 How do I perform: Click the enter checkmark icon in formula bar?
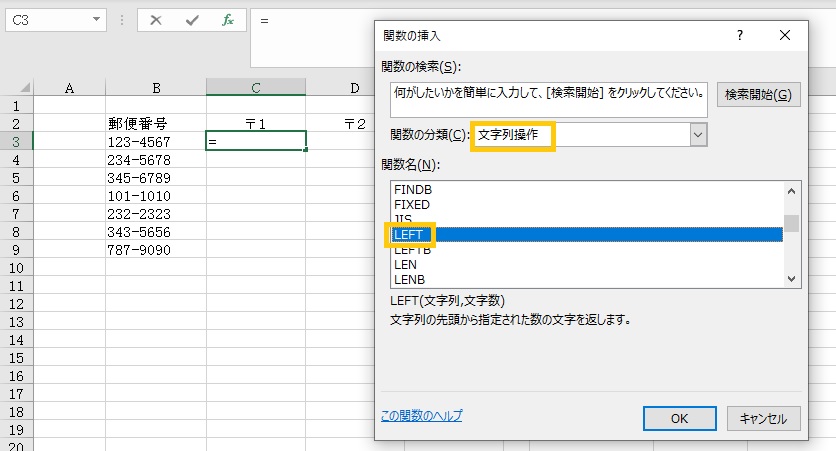tap(192, 20)
